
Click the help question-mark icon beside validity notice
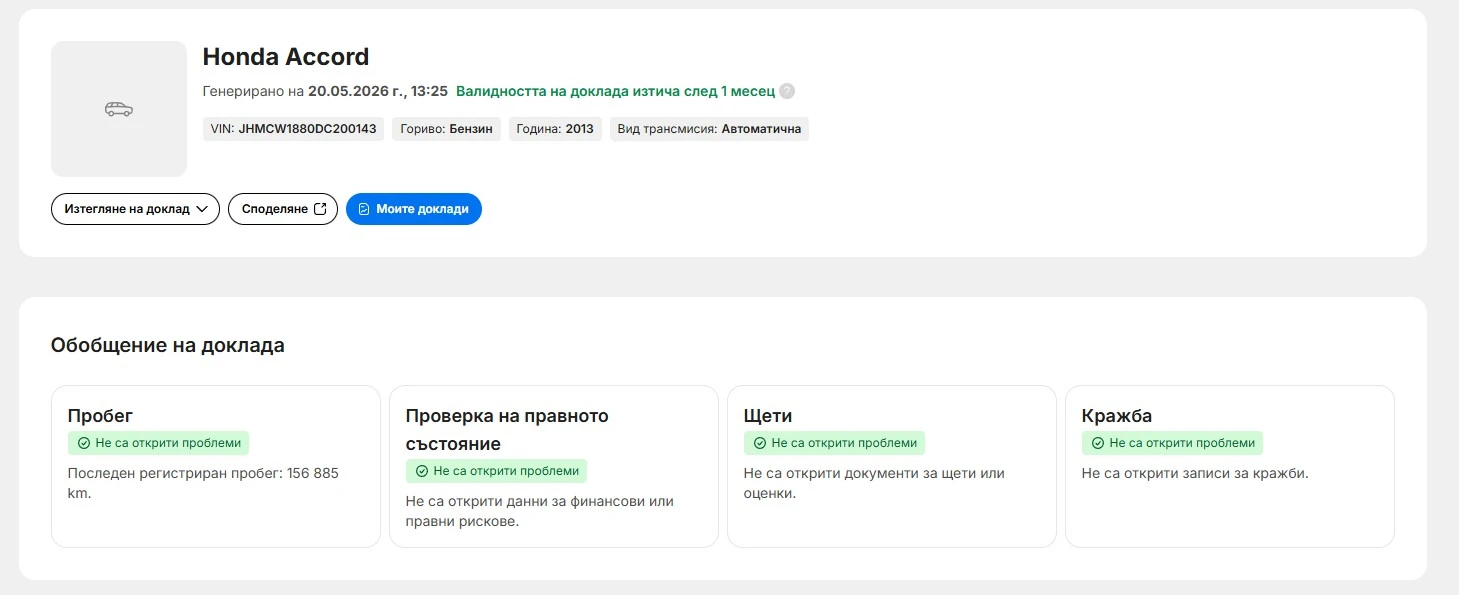point(787,91)
